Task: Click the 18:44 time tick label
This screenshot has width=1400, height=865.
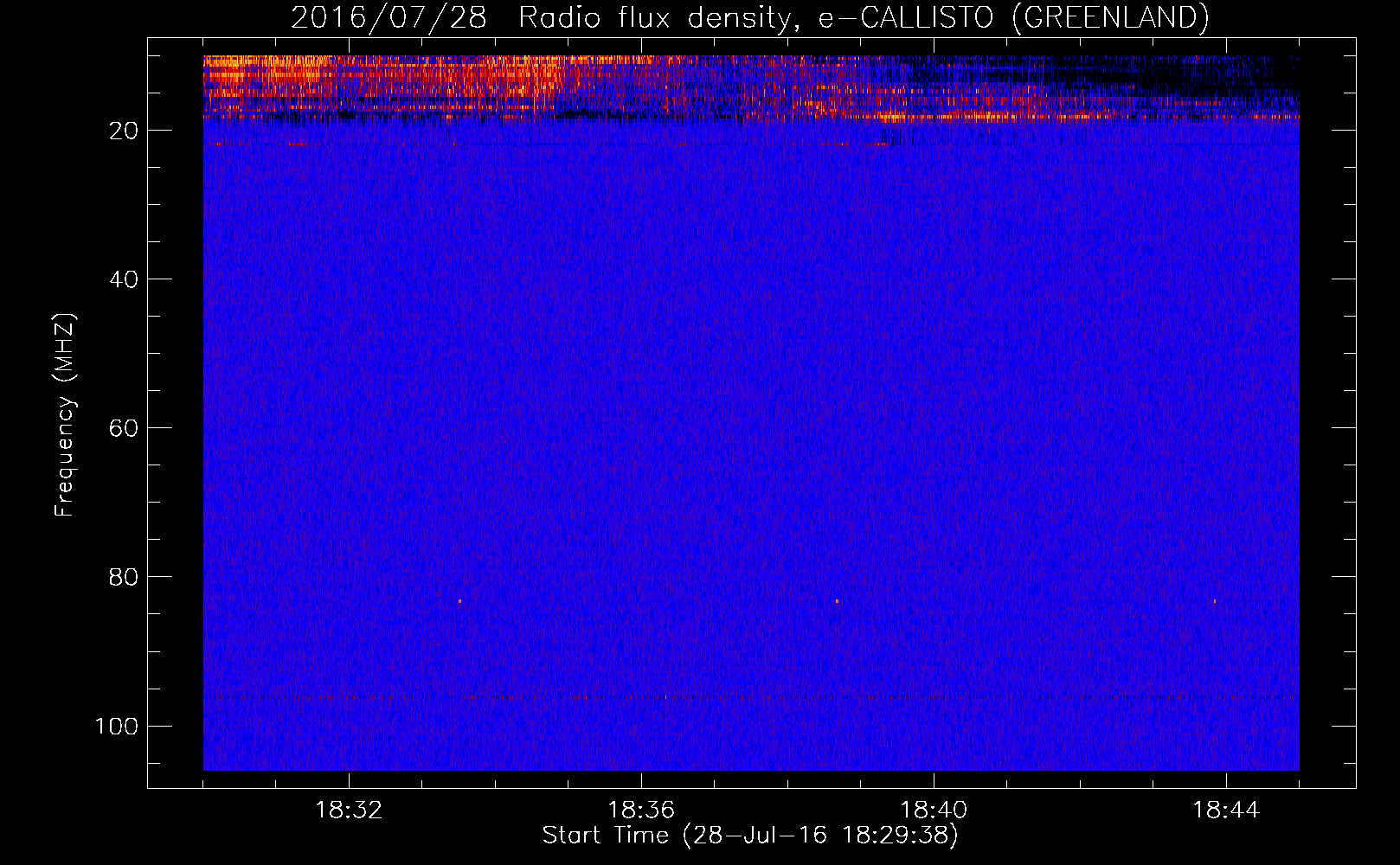Action: 1226,811
